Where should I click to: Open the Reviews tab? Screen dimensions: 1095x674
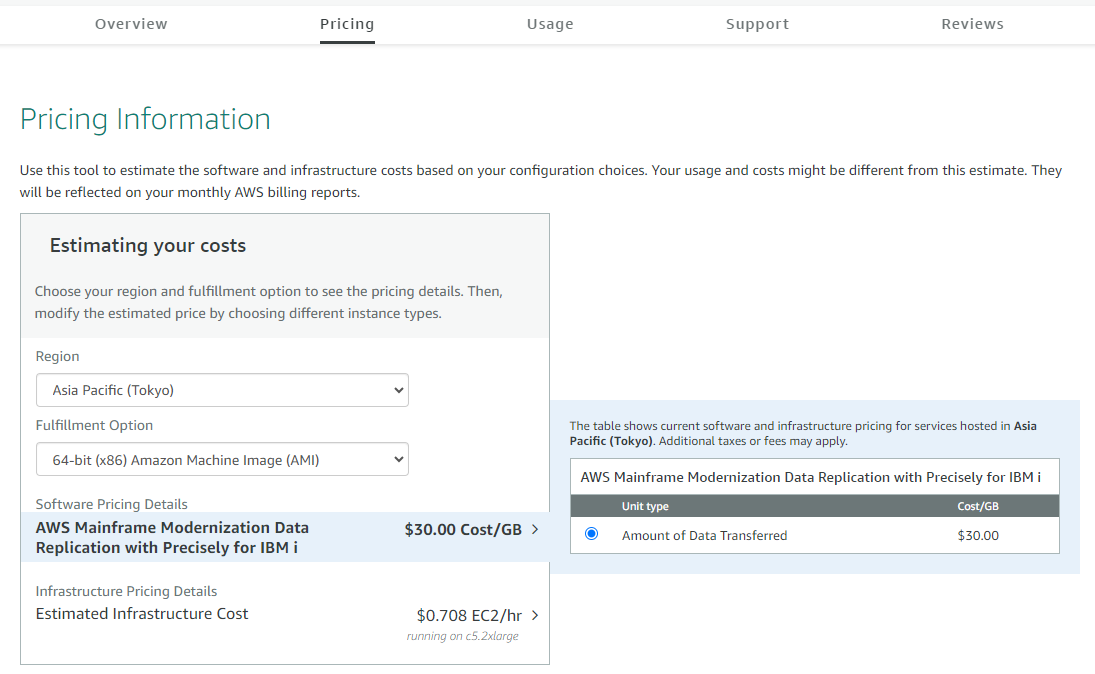(x=972, y=24)
